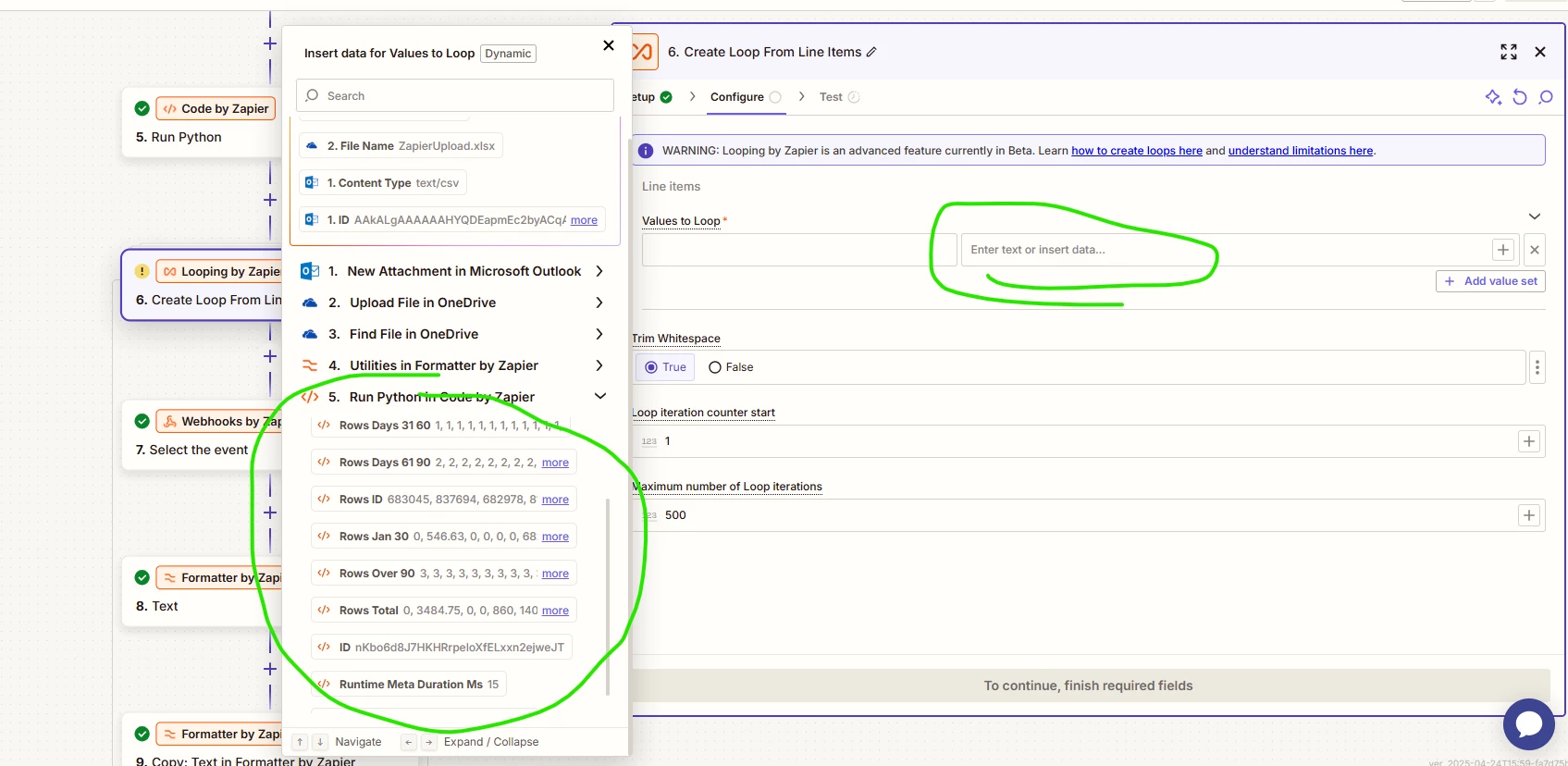Click the info icon in warning banner
The height and width of the screenshot is (766, 1568).
coord(646,151)
